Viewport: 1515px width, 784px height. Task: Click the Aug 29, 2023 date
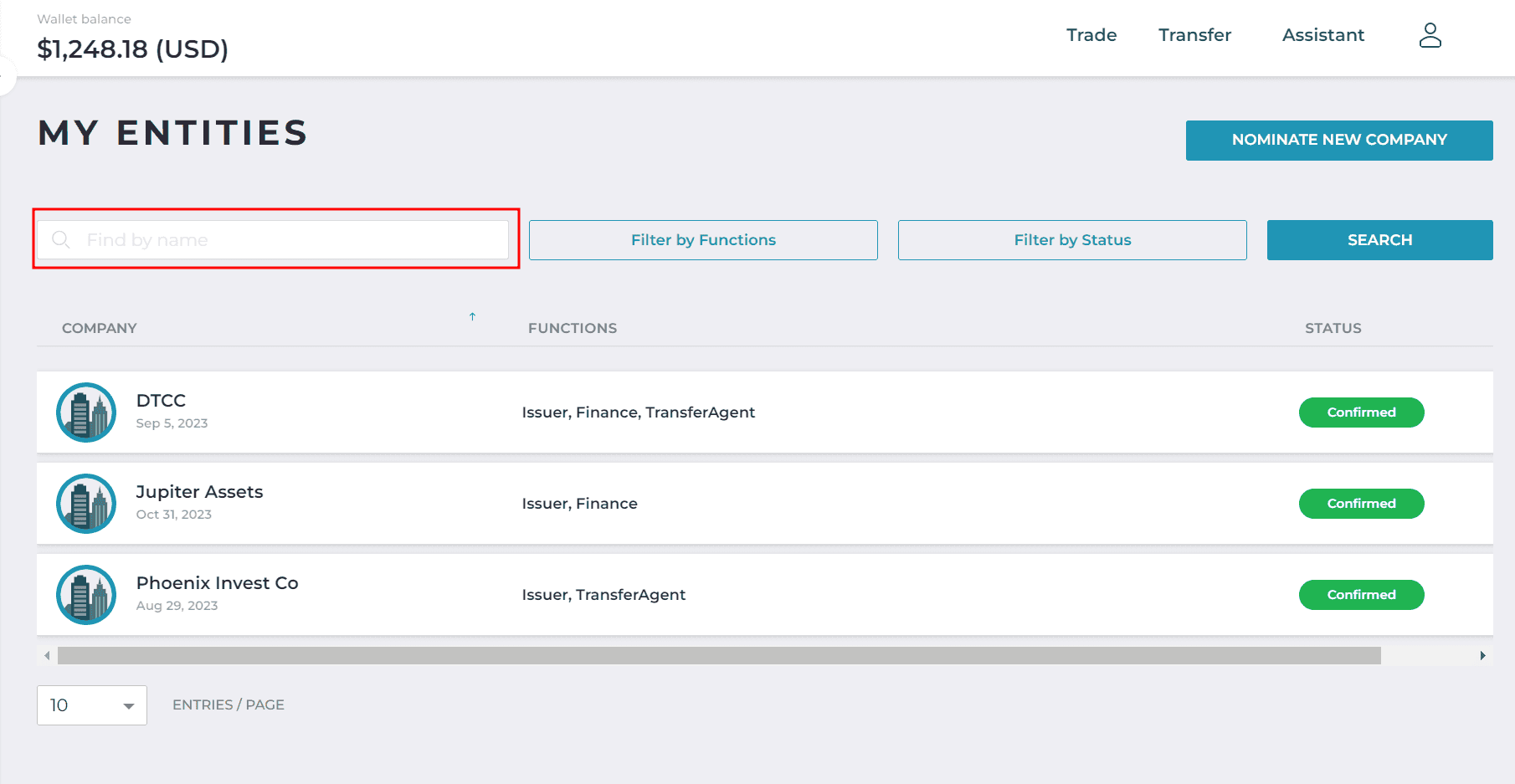click(x=177, y=606)
